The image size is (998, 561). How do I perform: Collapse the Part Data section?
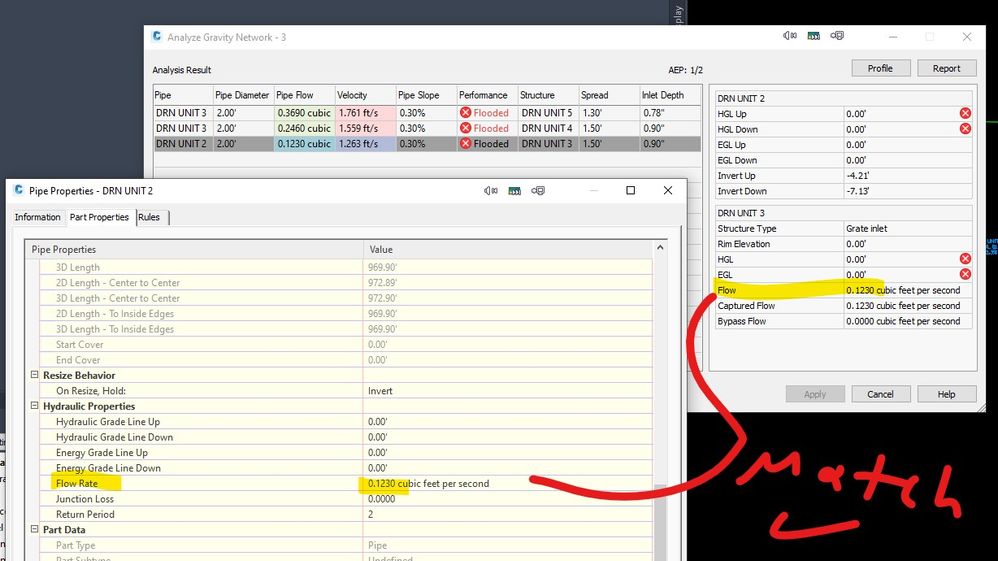[x=34, y=529]
